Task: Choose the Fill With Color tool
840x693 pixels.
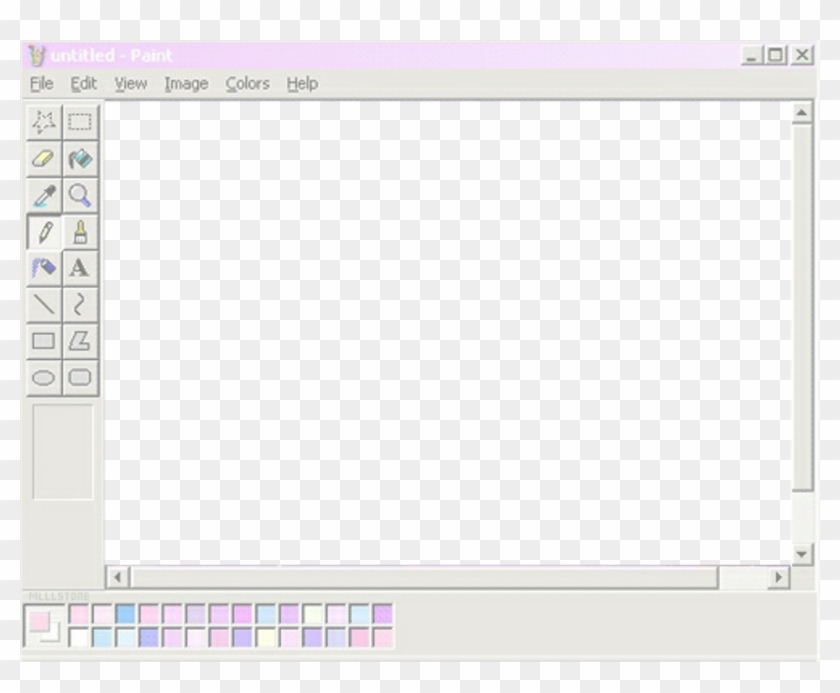Action: point(80,158)
